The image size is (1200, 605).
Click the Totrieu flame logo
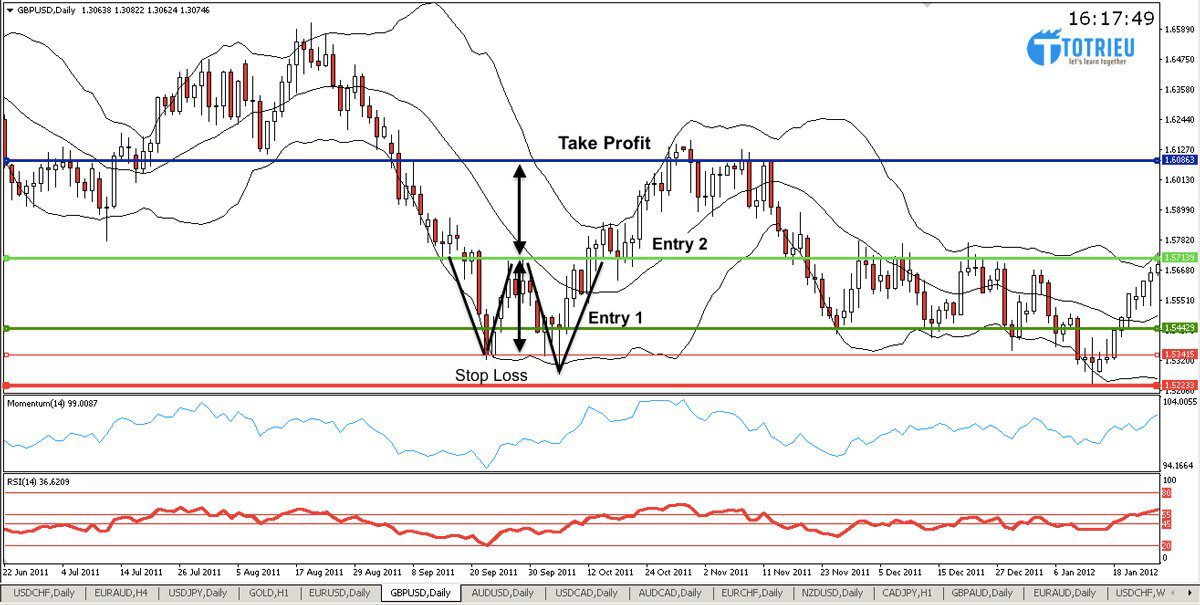click(x=1044, y=48)
